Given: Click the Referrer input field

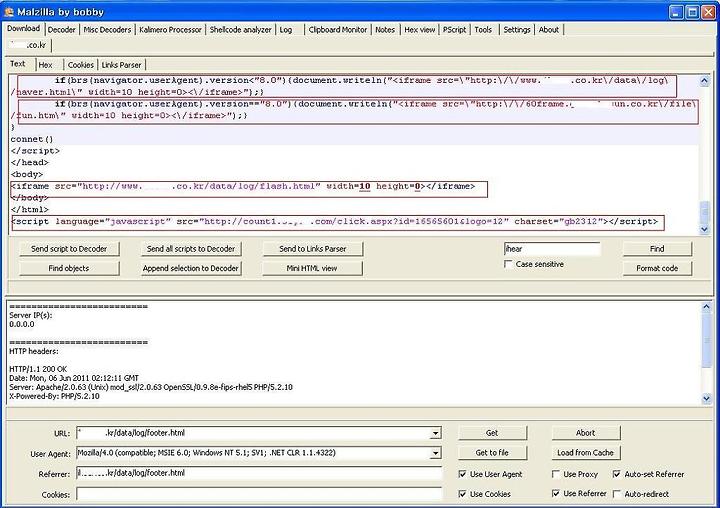Looking at the screenshot, I should click(x=259, y=473).
